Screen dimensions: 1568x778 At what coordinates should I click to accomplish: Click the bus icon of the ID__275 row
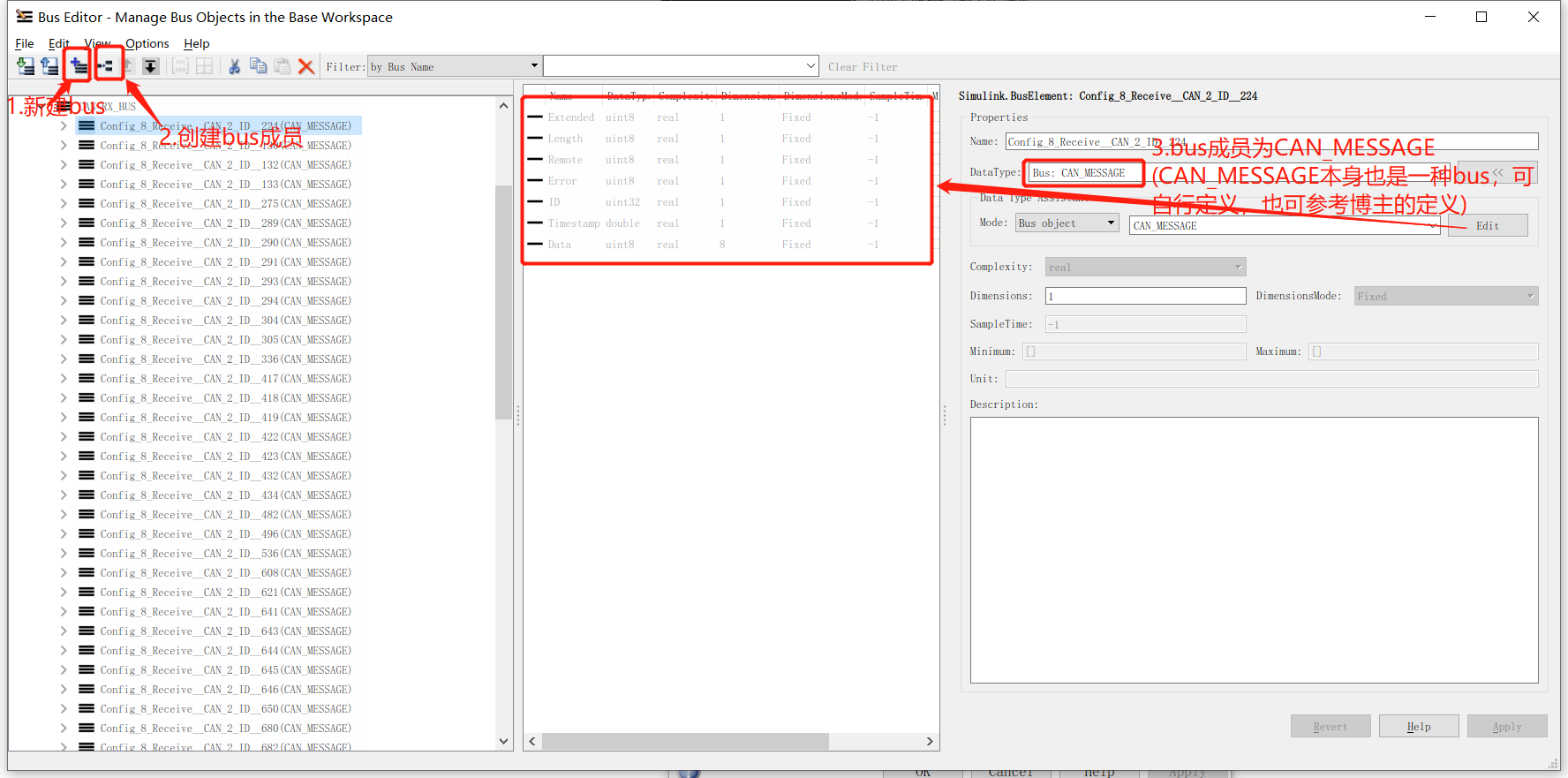click(x=87, y=204)
